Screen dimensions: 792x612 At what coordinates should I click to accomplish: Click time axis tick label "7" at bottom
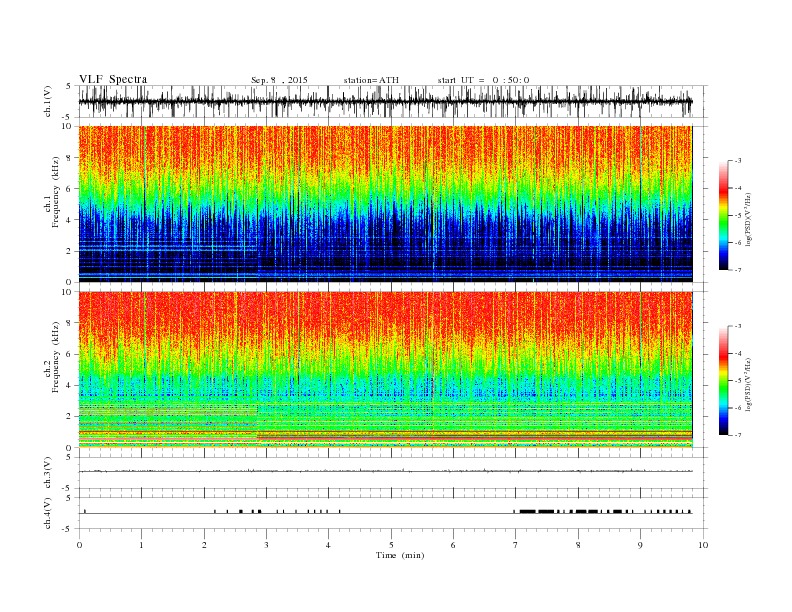pyautogui.click(x=516, y=545)
